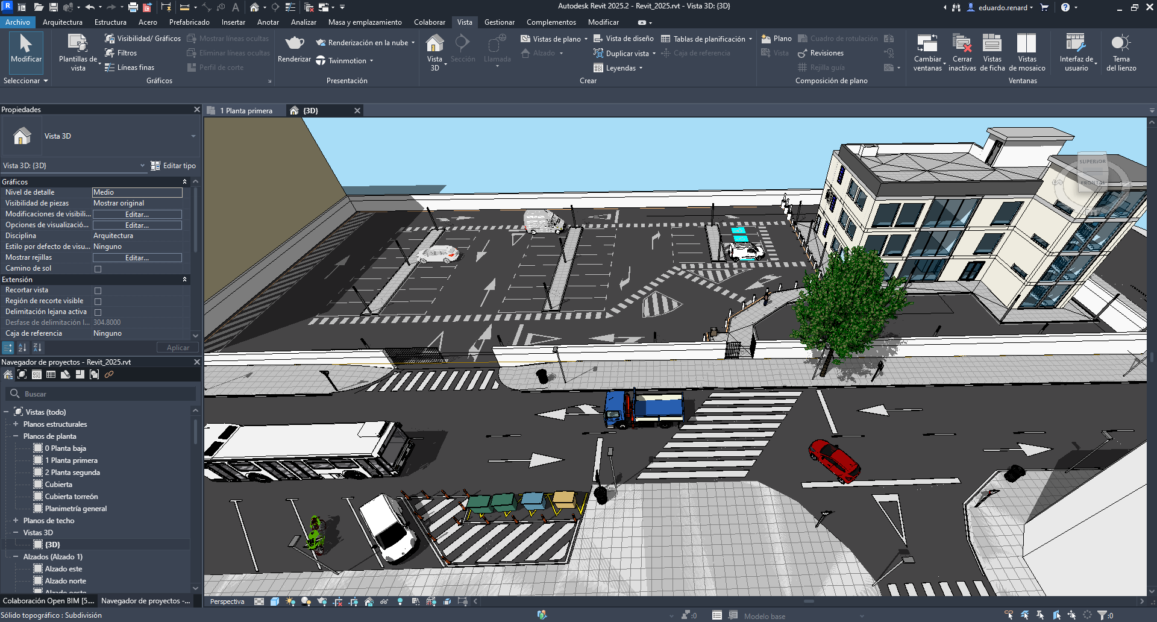Viewport: 1157px width, 622px height.
Task: Check the Recortar vista option
Action: (x=98, y=290)
